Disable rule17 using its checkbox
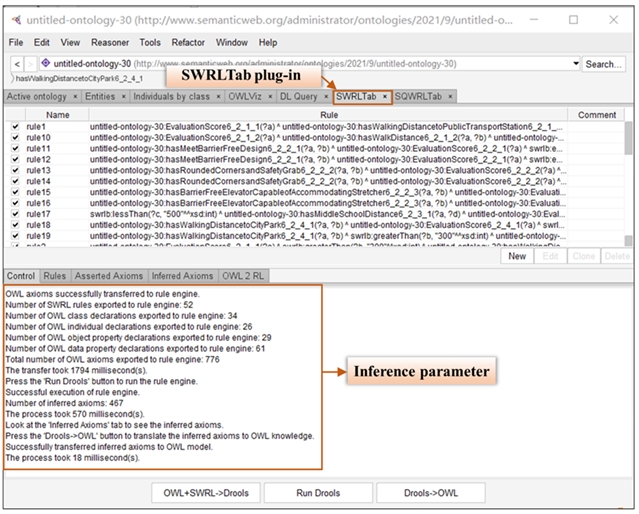 (14, 214)
